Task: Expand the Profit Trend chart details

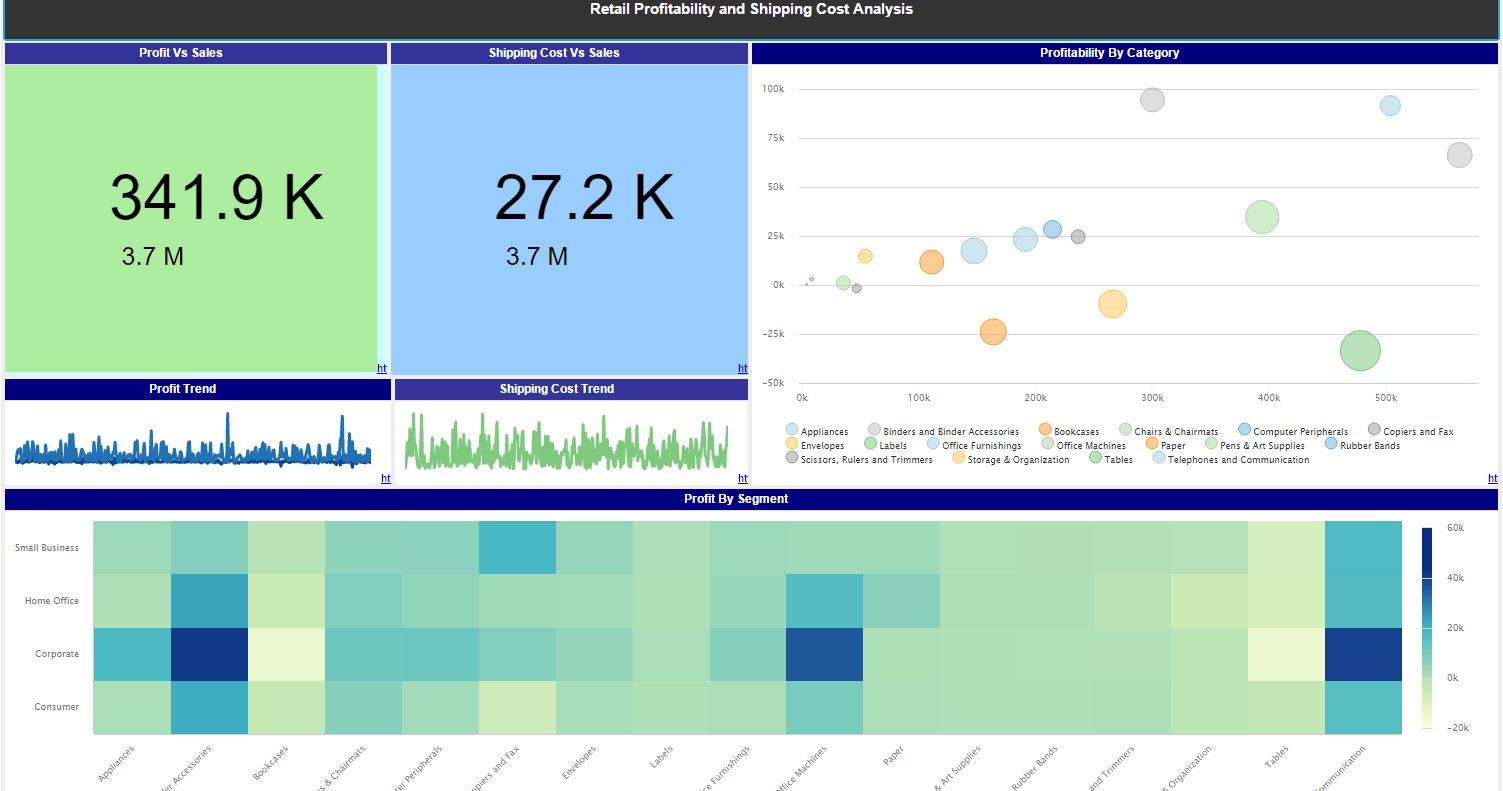Action: point(386,478)
